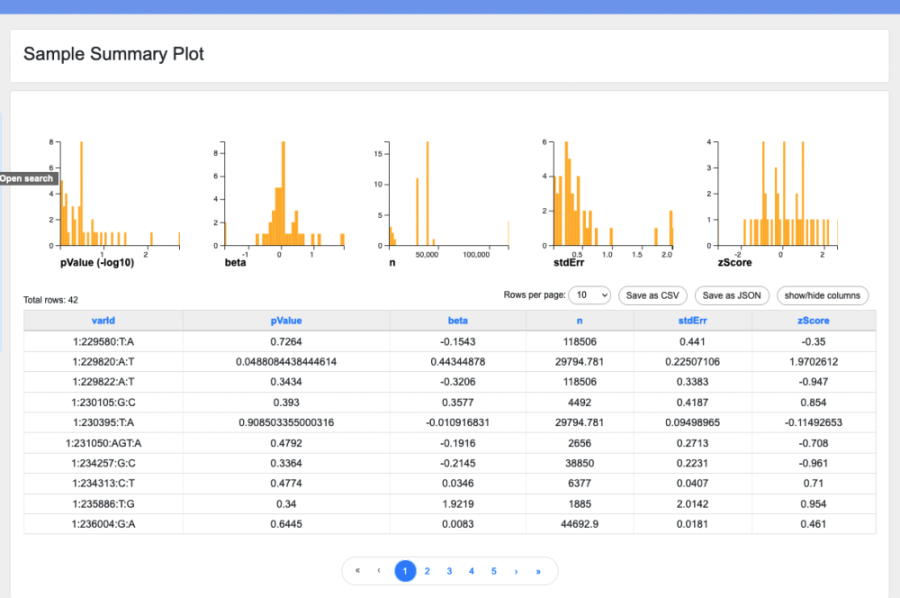Viewport: 900px width, 598px height.
Task: Select variant 1:230395:T:A cell
Action: (103, 422)
